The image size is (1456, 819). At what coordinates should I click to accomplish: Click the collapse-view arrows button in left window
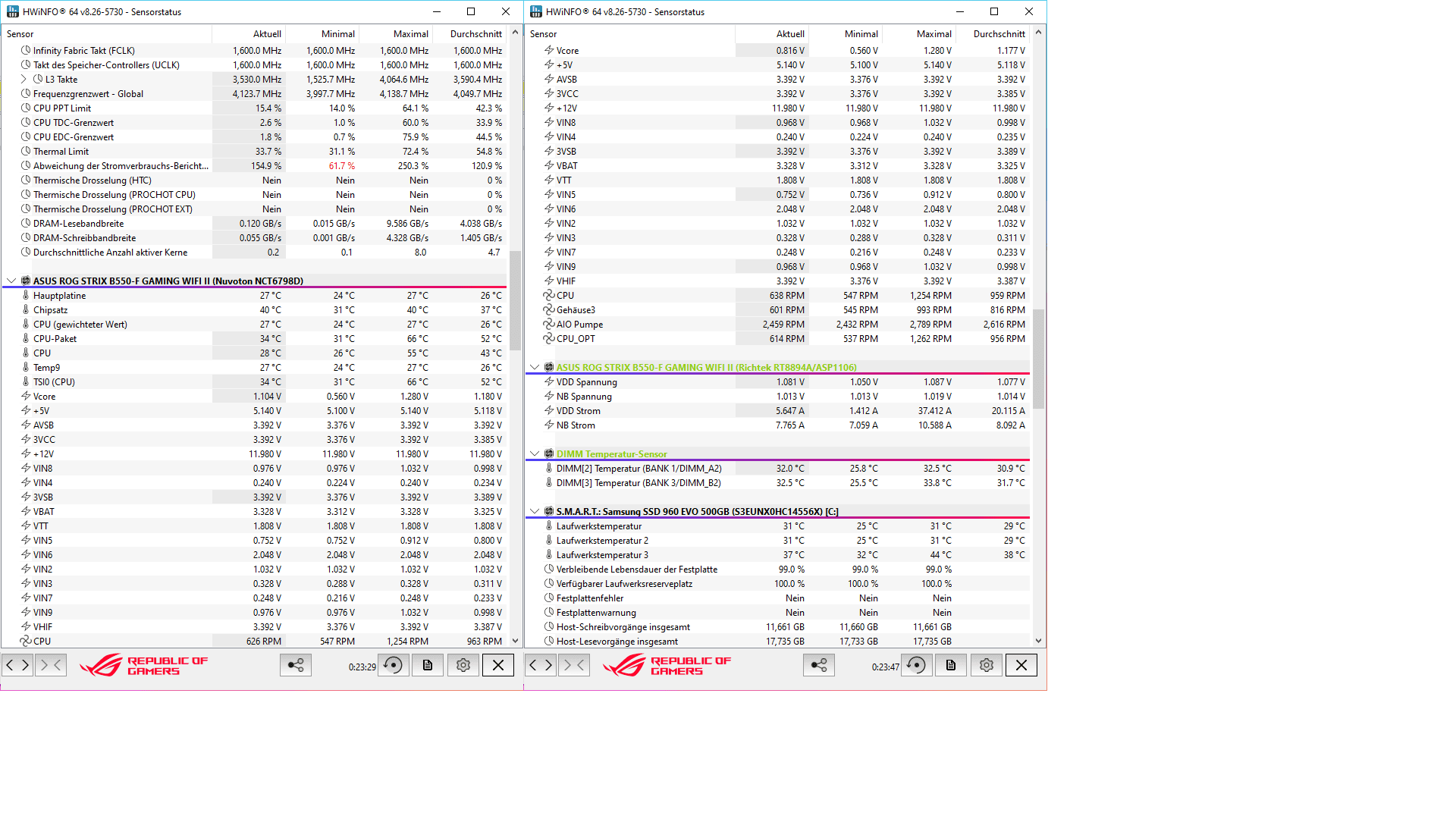[x=50, y=665]
